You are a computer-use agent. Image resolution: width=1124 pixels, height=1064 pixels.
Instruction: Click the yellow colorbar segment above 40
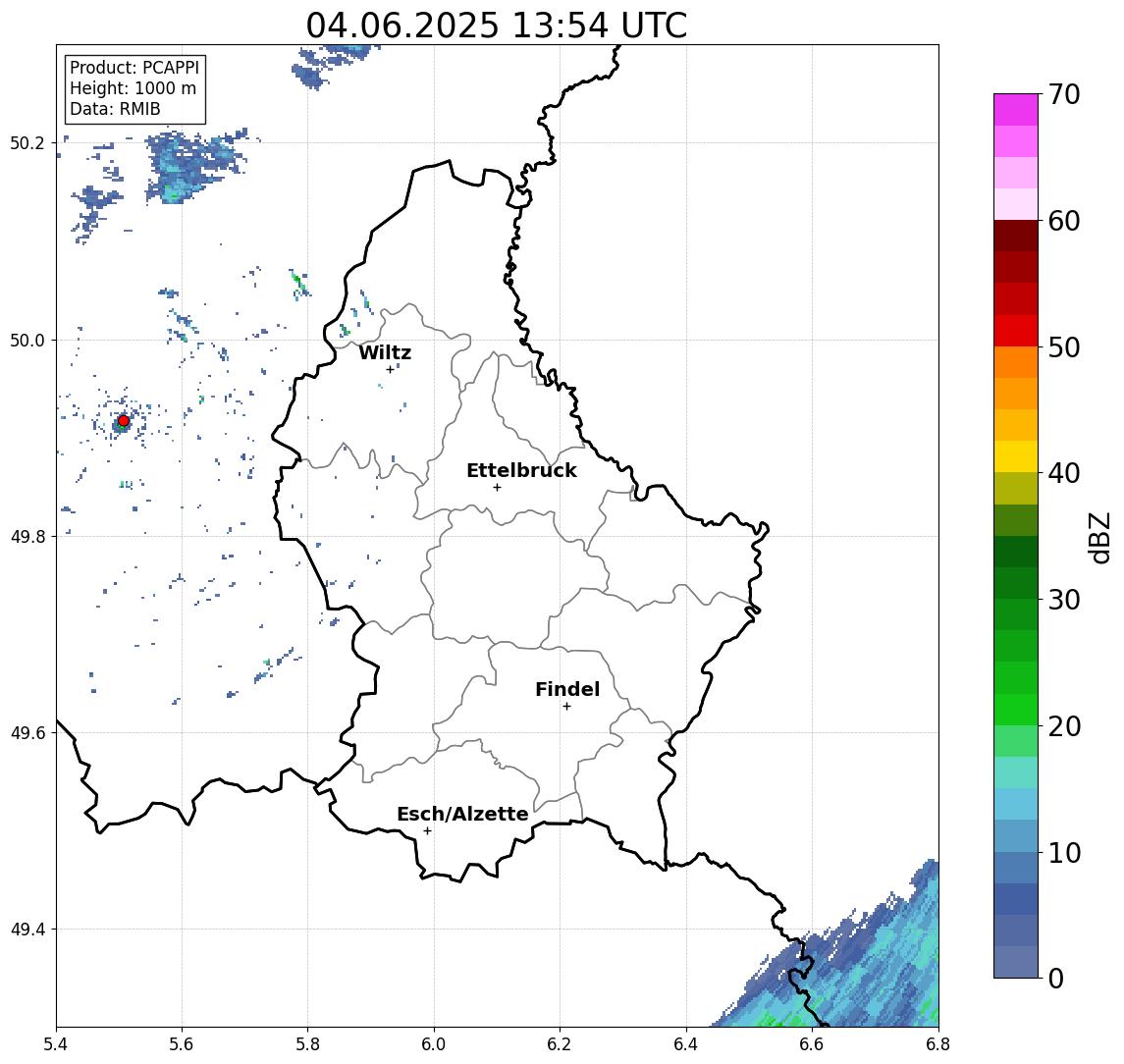(1016, 456)
